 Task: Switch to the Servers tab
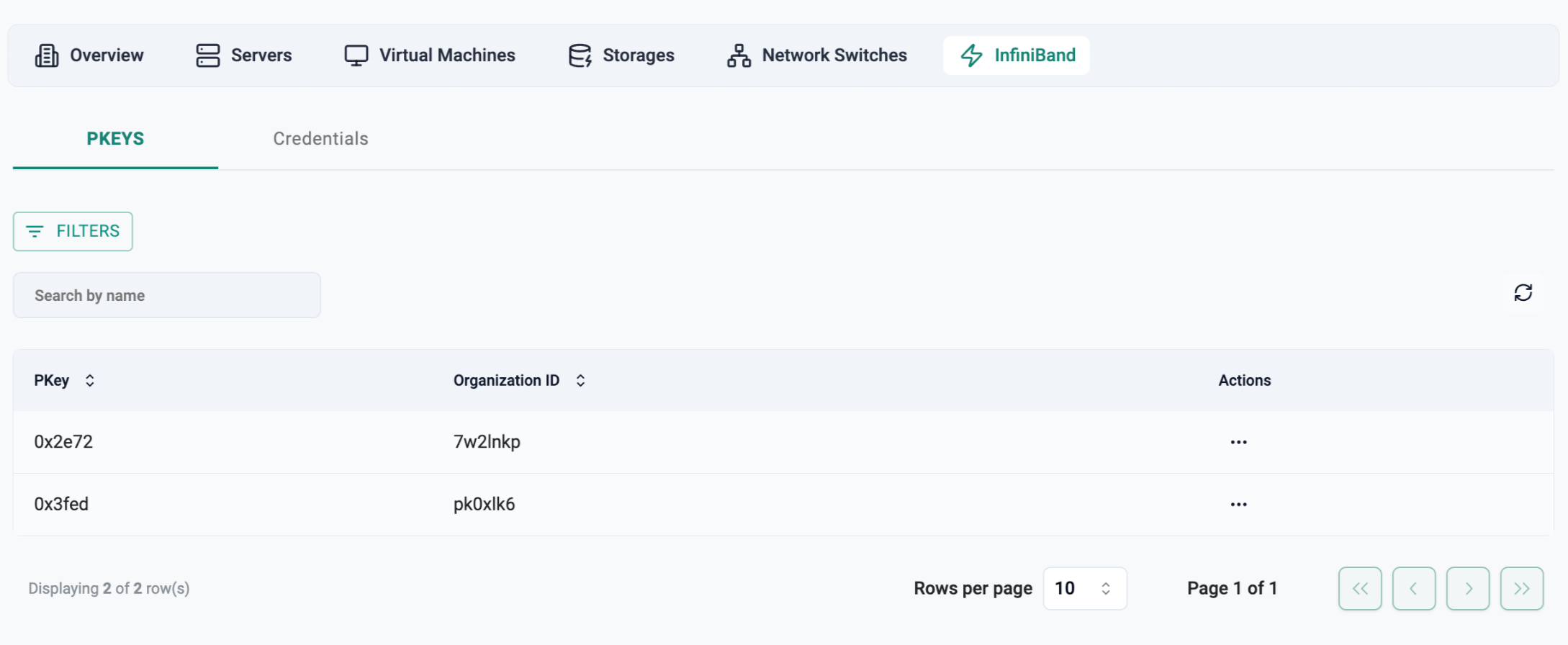click(243, 55)
